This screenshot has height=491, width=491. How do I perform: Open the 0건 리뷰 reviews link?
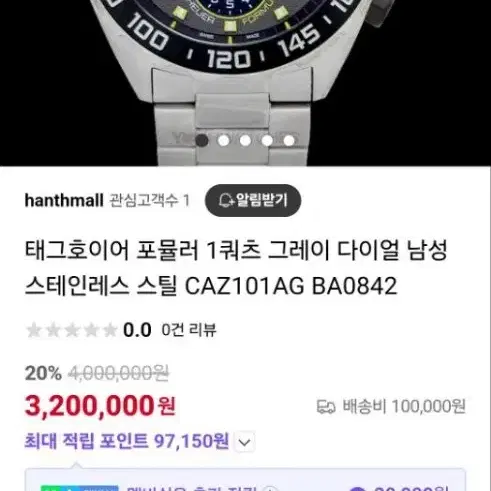189,330
